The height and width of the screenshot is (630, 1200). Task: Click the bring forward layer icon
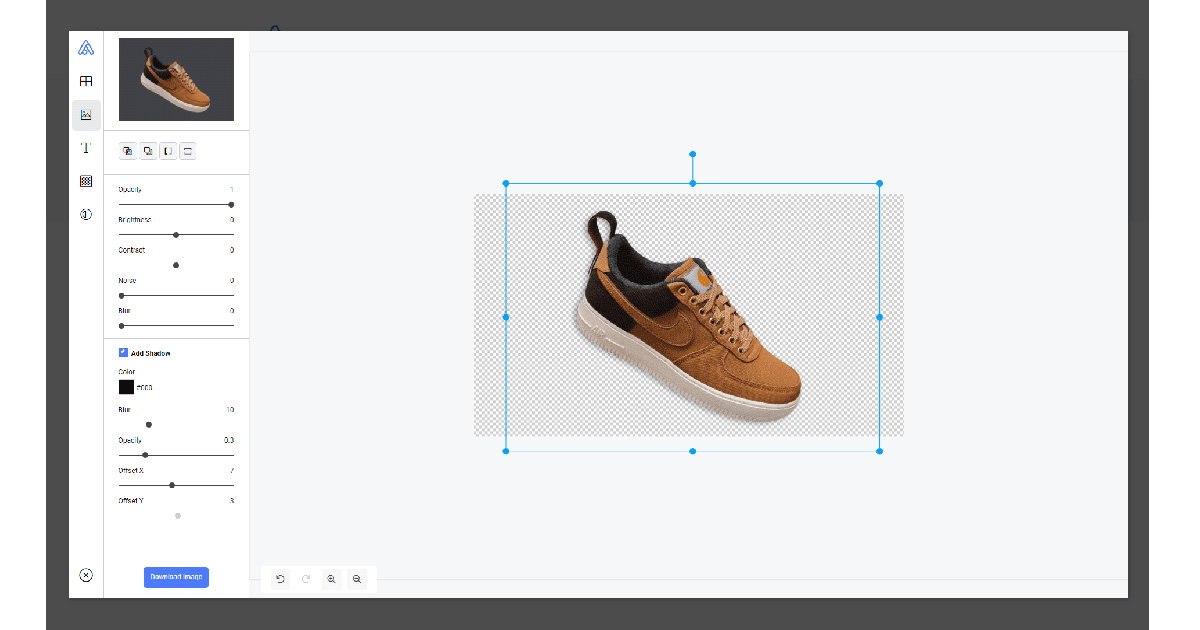point(128,151)
